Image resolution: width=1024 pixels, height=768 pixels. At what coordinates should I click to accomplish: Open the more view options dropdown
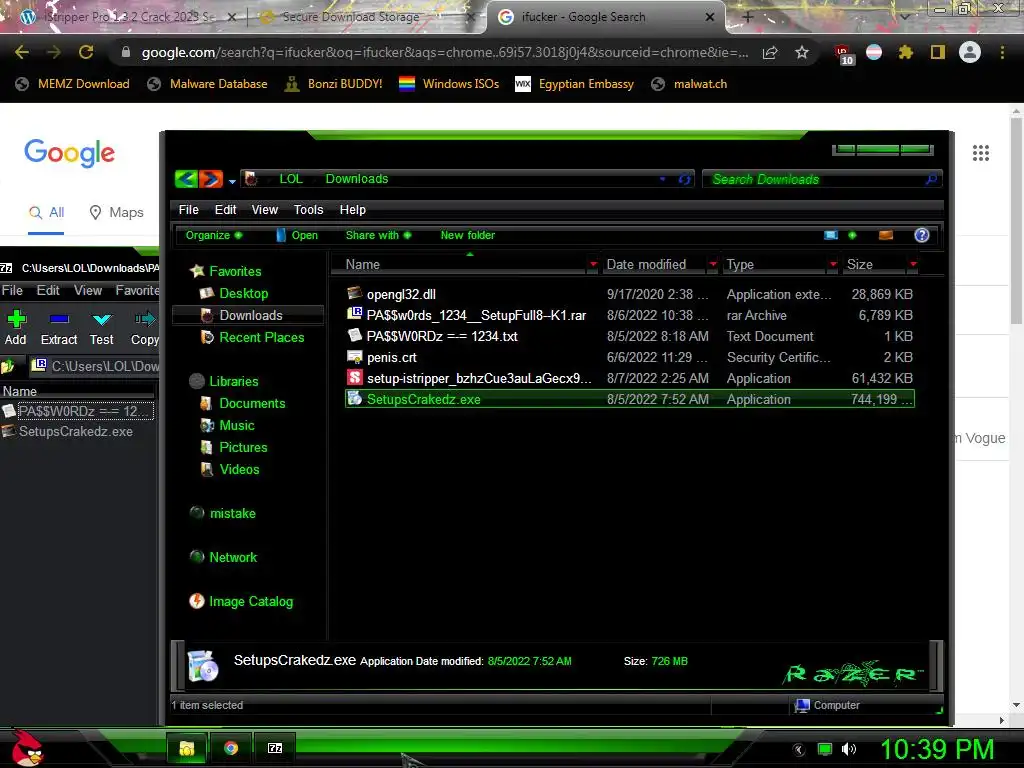(x=852, y=235)
